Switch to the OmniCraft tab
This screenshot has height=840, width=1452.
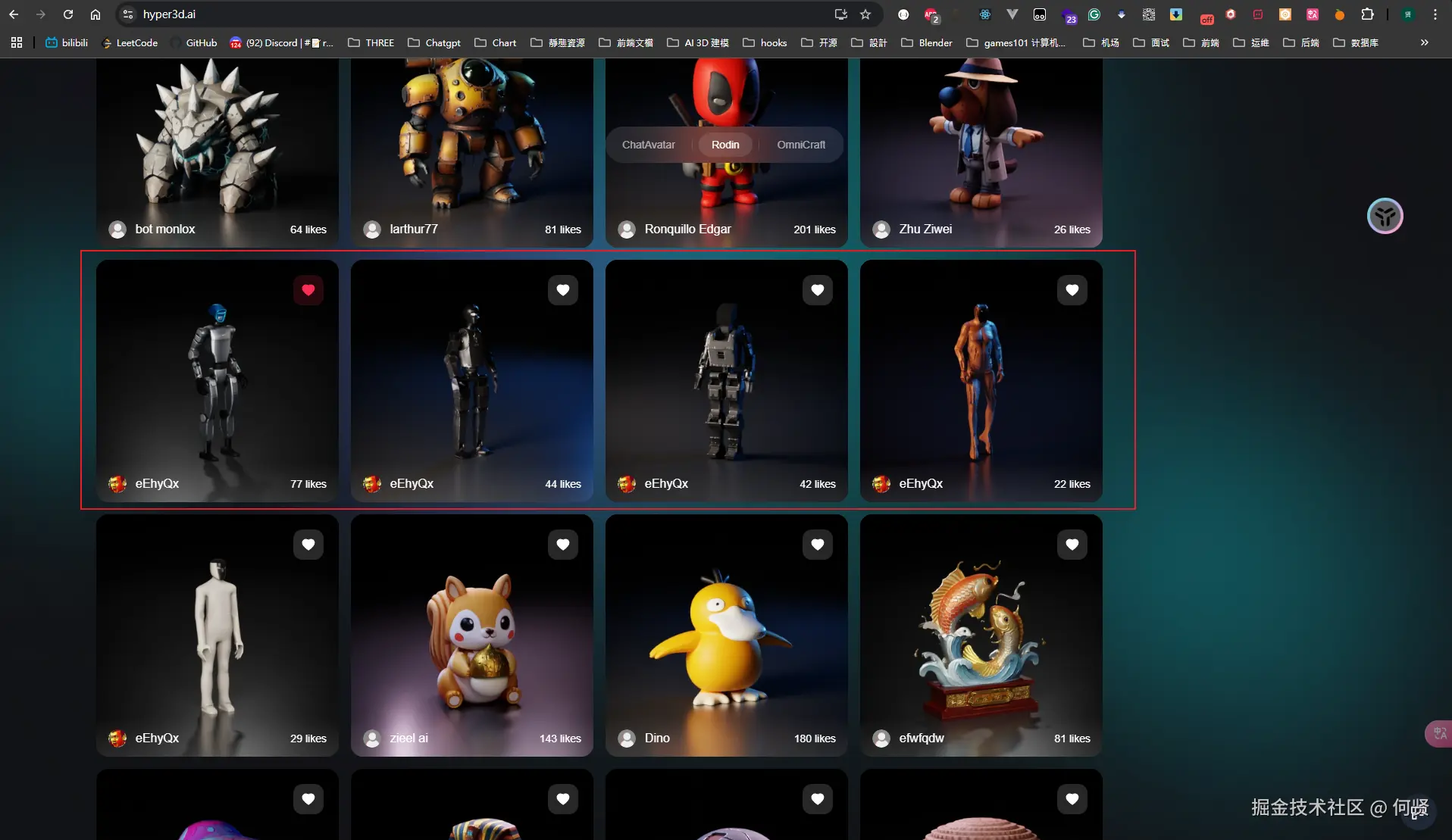[801, 145]
